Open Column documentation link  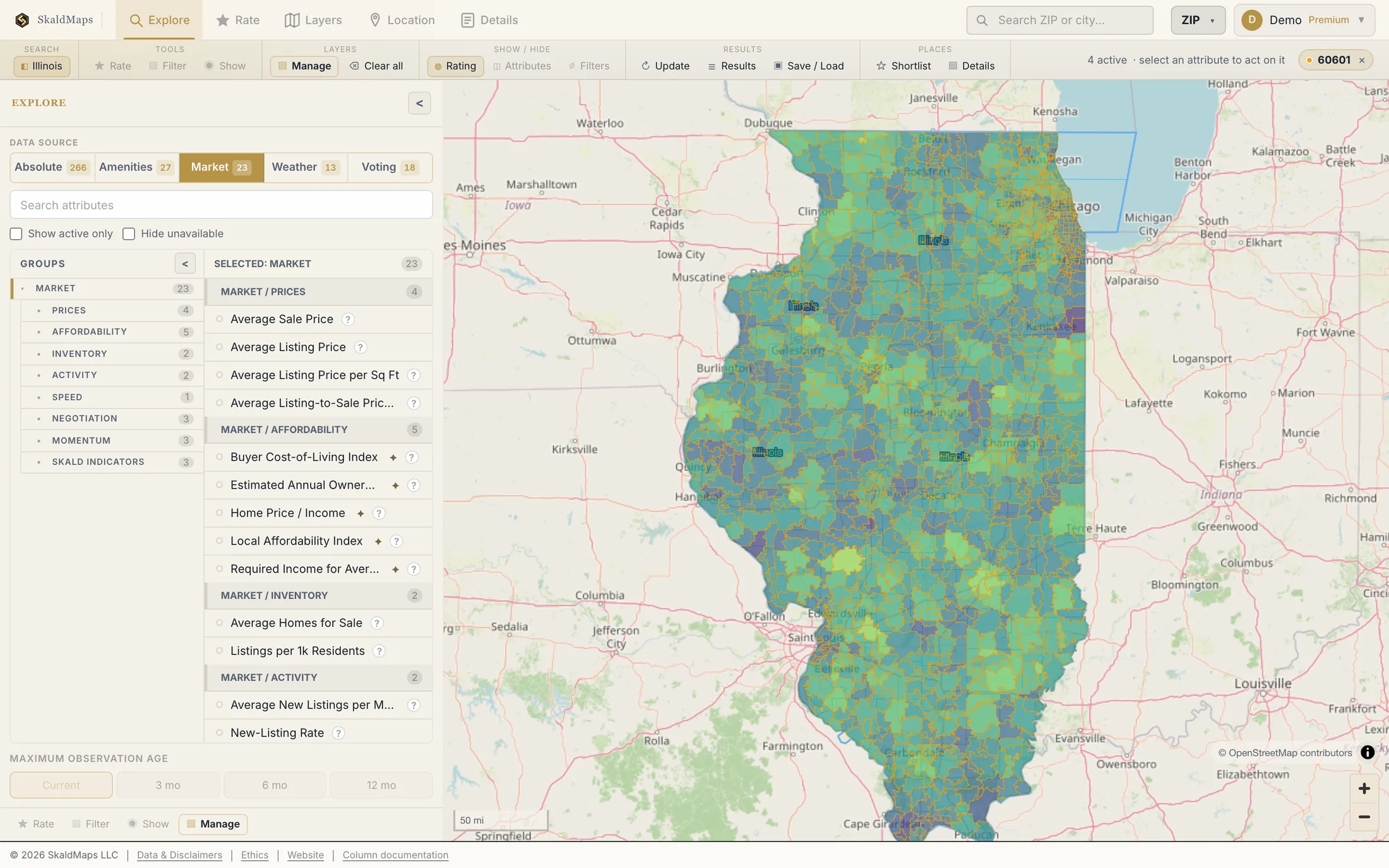click(x=395, y=855)
